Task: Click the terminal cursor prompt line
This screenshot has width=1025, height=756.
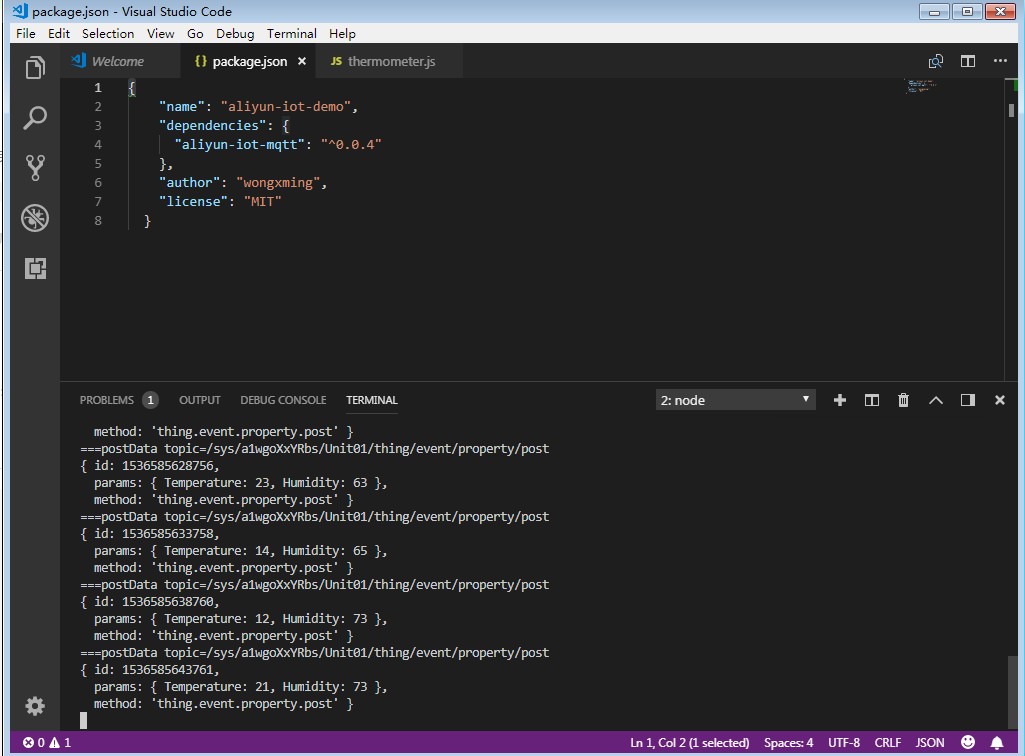Action: pos(83,720)
